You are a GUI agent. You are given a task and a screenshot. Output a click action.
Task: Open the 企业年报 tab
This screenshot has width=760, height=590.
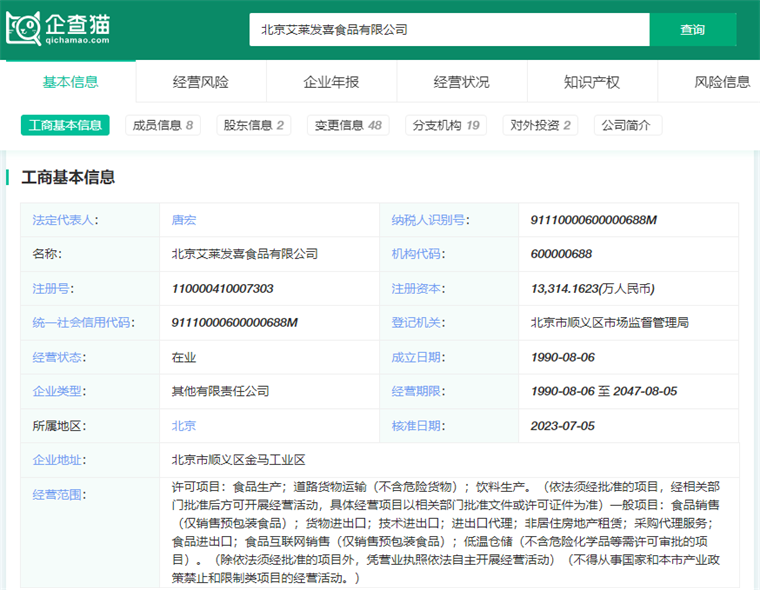331,82
